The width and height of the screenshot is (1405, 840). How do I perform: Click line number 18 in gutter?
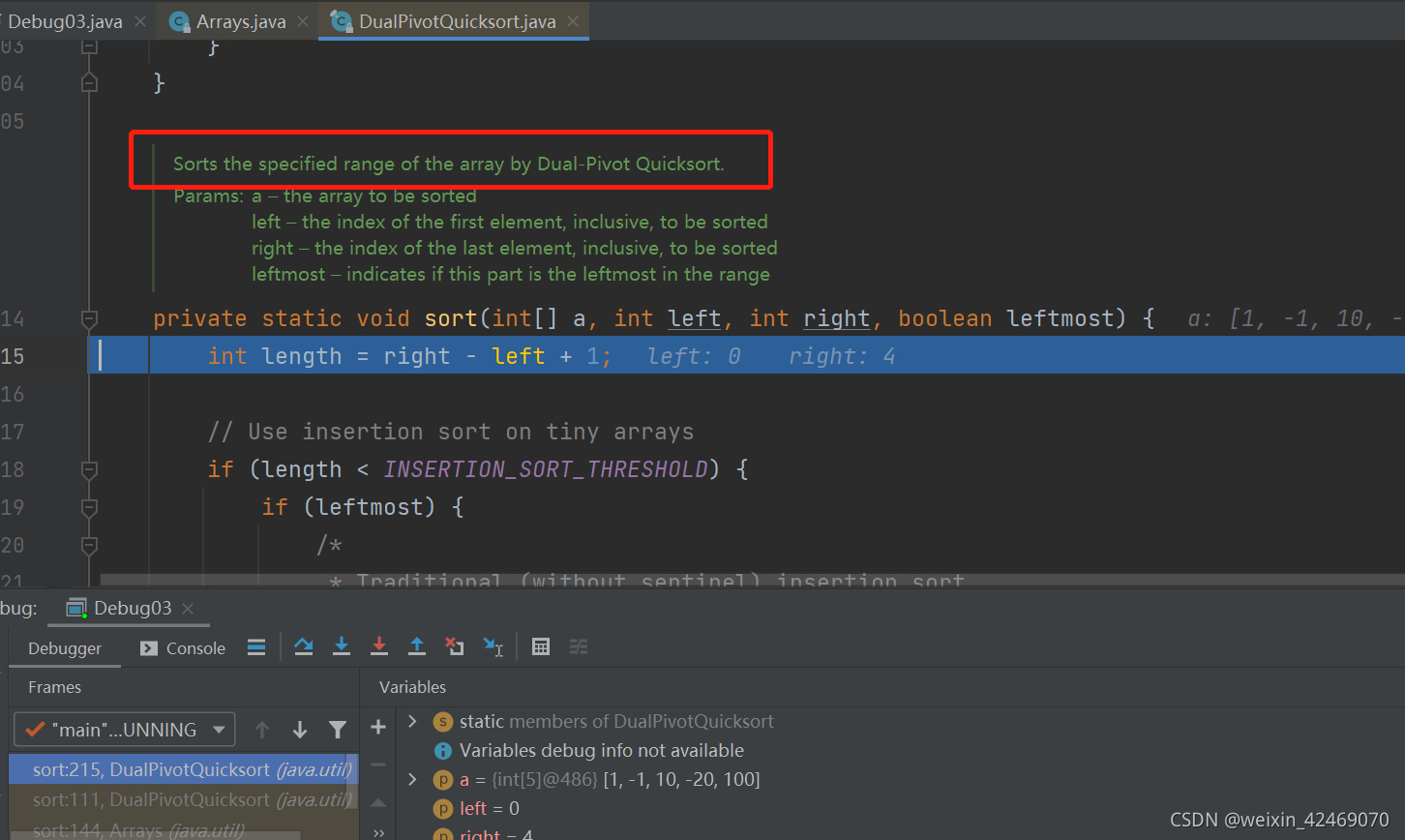coord(14,469)
